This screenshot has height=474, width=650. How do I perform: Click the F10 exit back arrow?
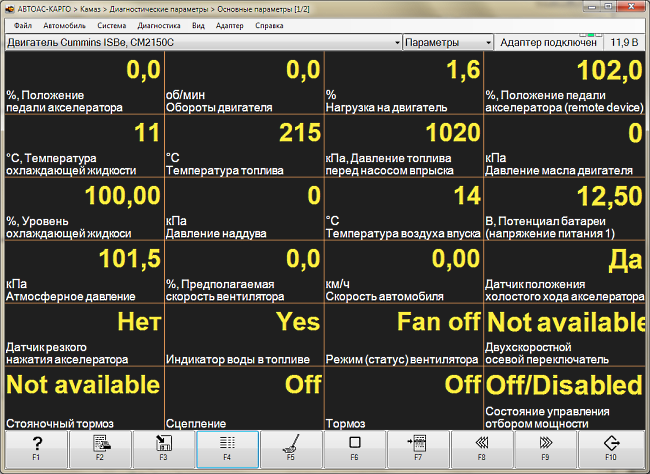pyautogui.click(x=610, y=446)
